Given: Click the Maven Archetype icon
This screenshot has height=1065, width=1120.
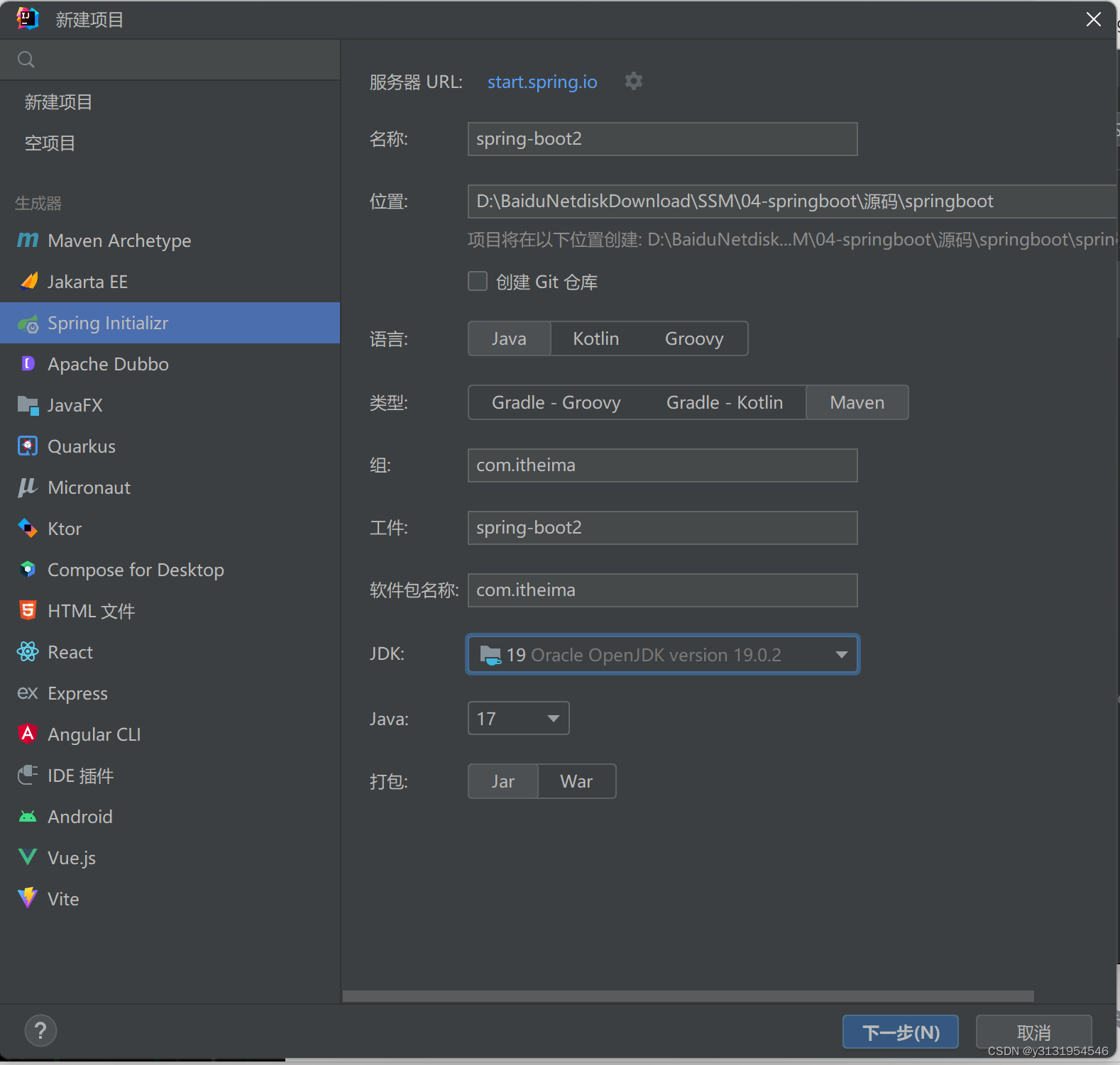Looking at the screenshot, I should pos(28,241).
